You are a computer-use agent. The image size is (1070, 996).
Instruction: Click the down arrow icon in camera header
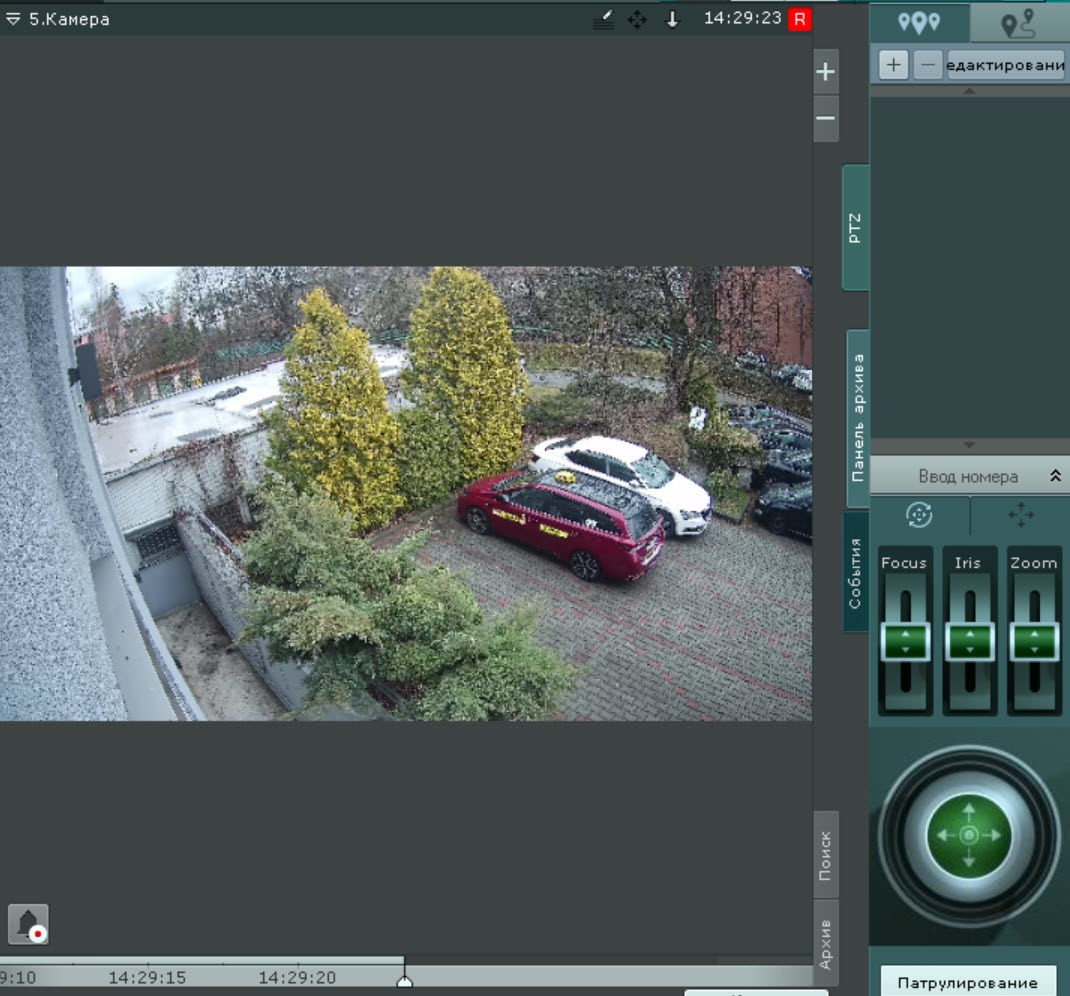[x=672, y=20]
